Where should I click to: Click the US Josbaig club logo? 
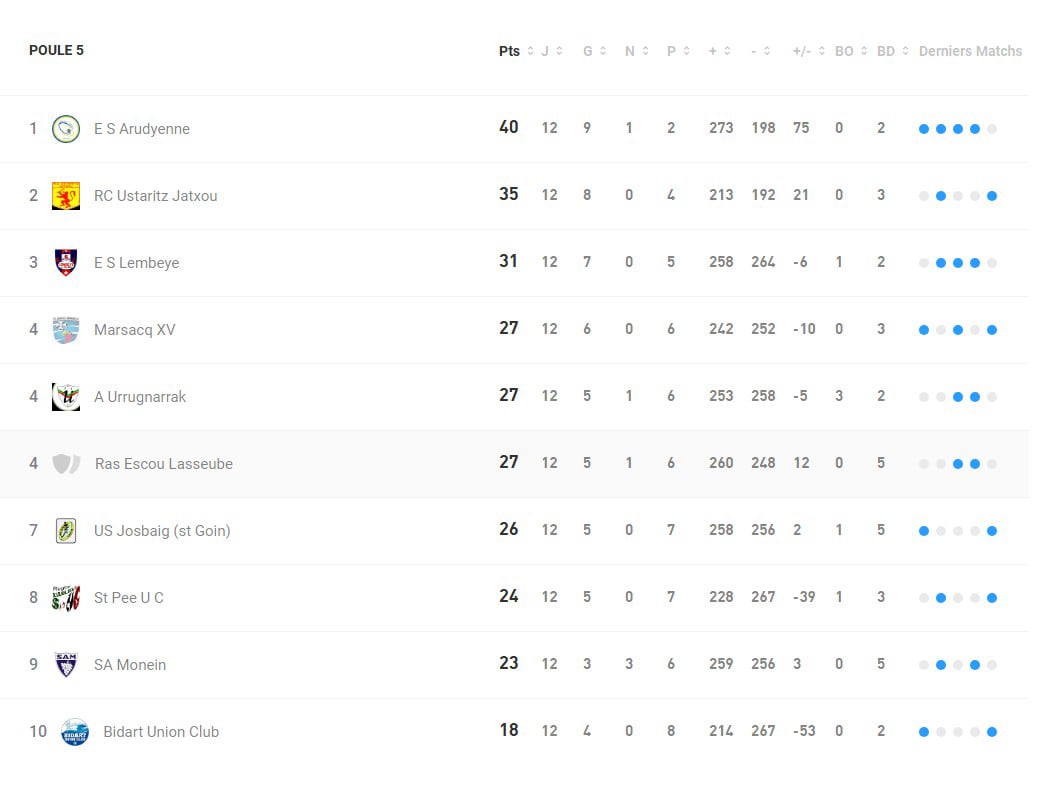click(x=66, y=531)
